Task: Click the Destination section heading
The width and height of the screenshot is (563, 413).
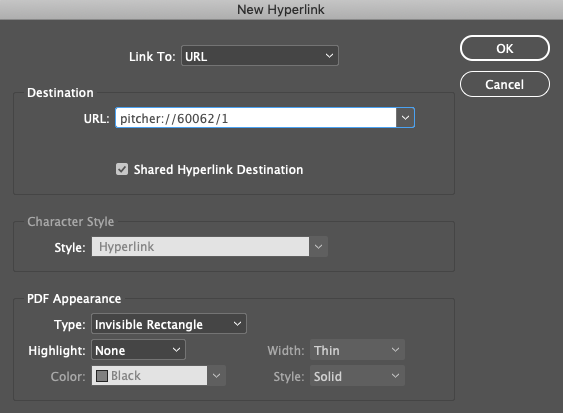Action: coord(60,93)
